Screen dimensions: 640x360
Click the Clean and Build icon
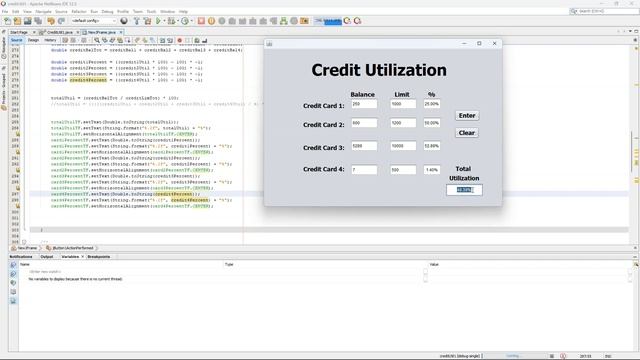[147, 21]
